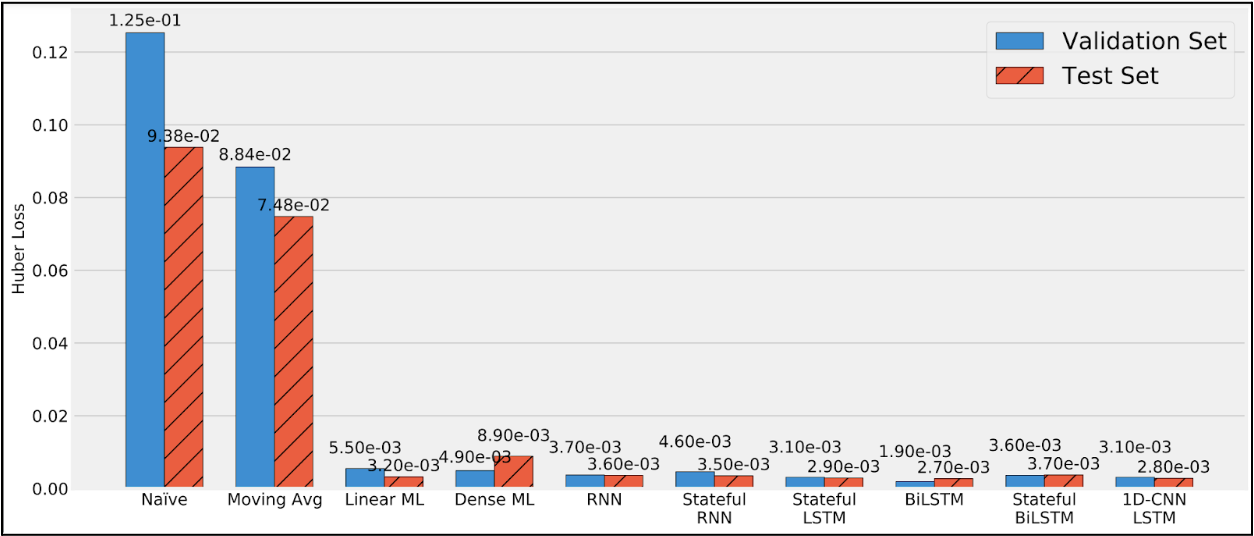Screen dimensions: 1254x536
Task: Select the "Validation Set" legend text
Action: 1144,41
